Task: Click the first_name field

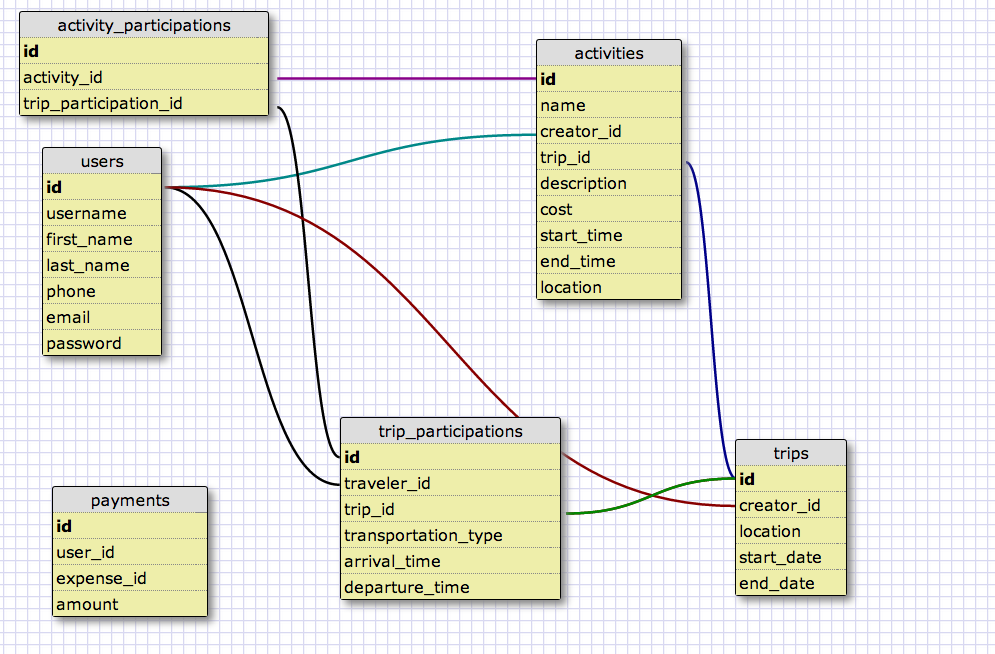Action: pyautogui.click(x=102, y=239)
